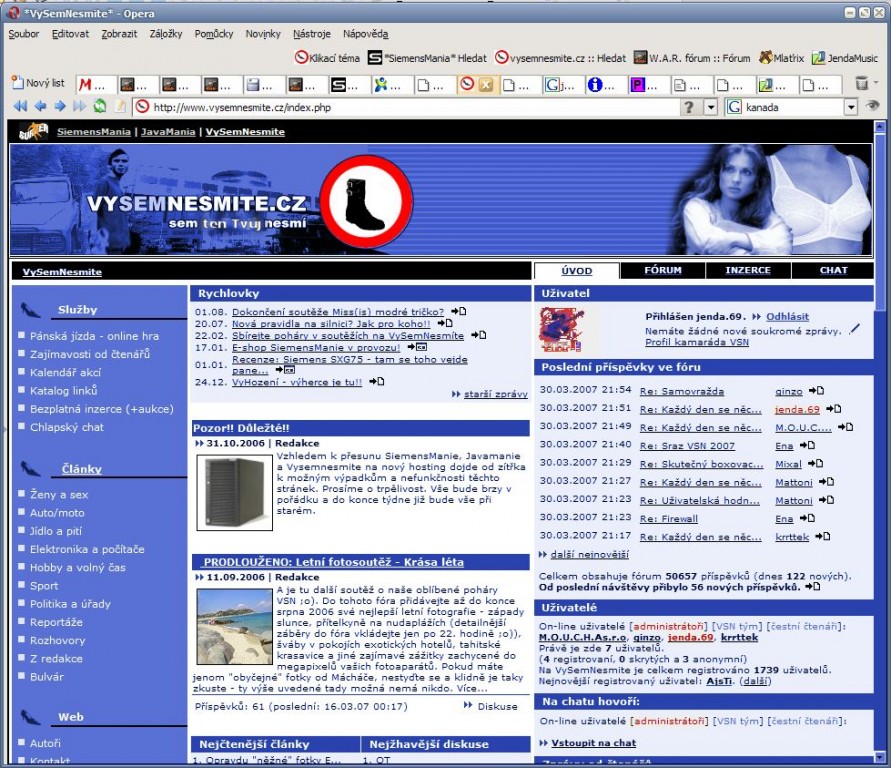
Task: Open the address bar dropdown arrow
Action: [710, 107]
